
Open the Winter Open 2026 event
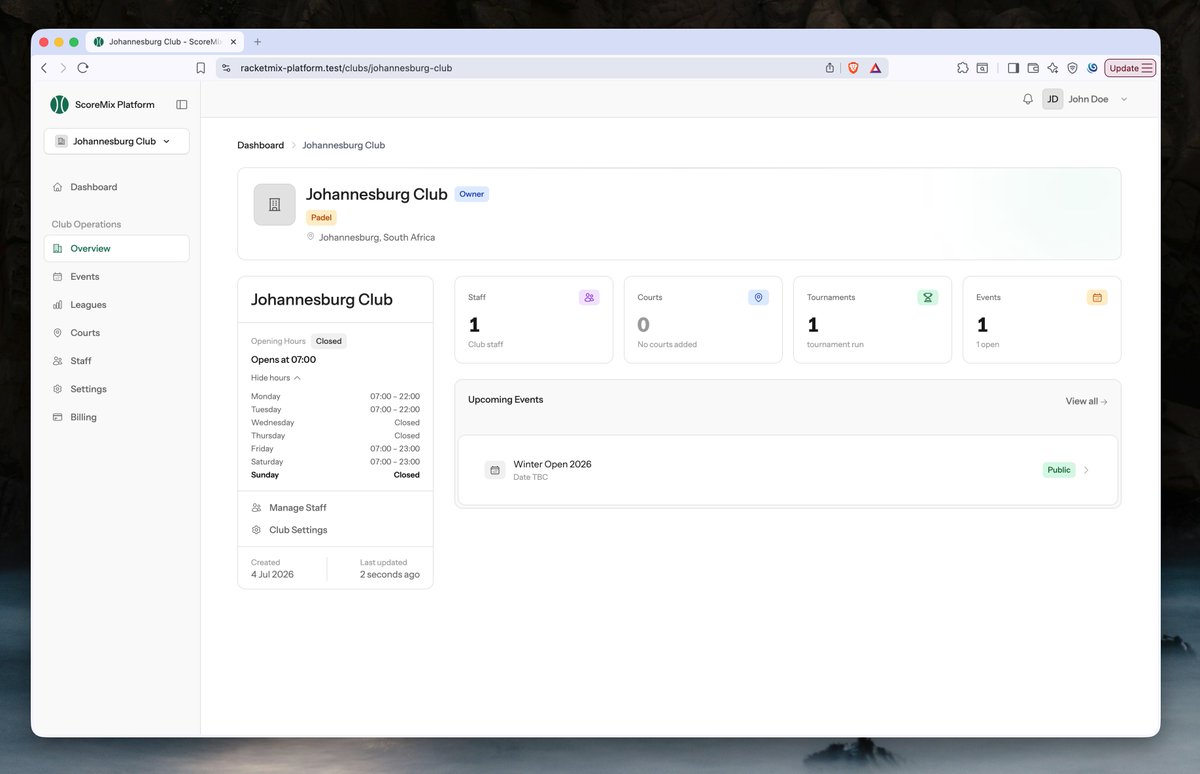[788, 470]
